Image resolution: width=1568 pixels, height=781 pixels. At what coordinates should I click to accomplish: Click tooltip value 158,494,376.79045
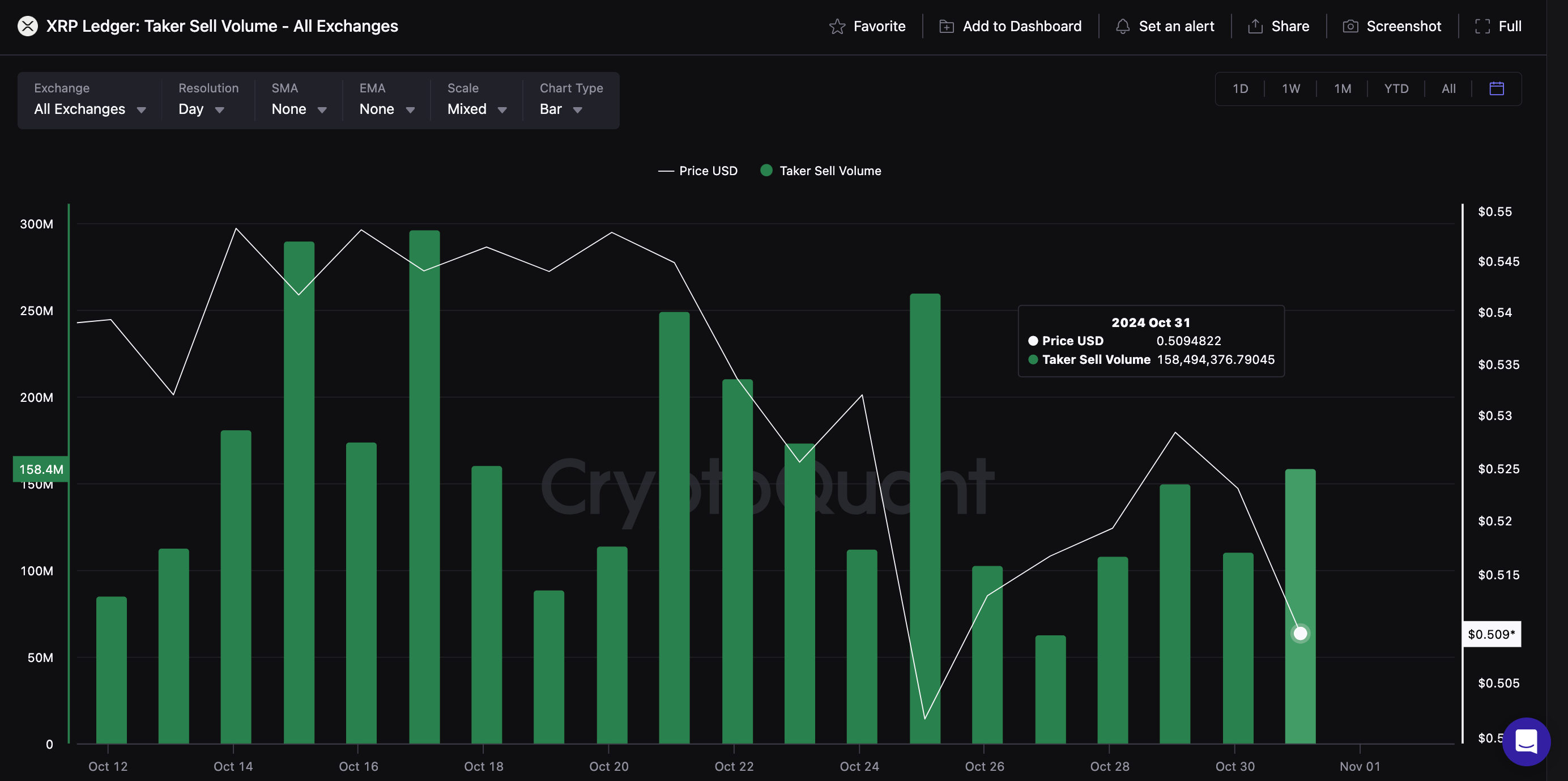1216,359
